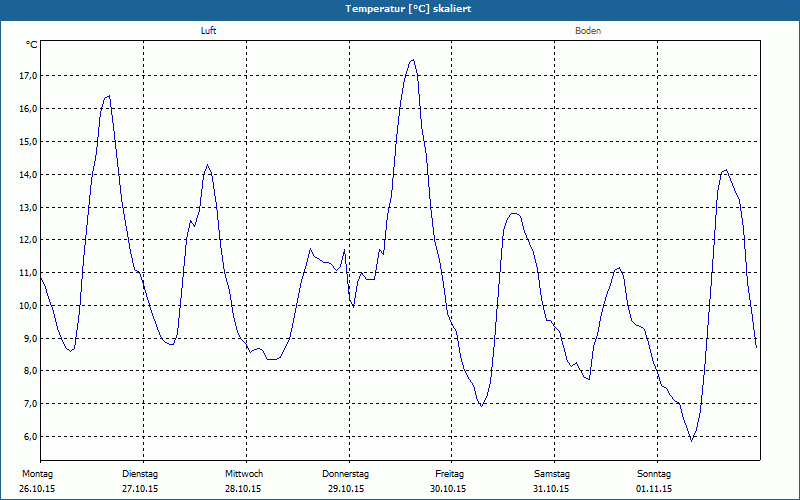Select the 11,0 y-axis value
800x500 pixels.
coord(28,272)
